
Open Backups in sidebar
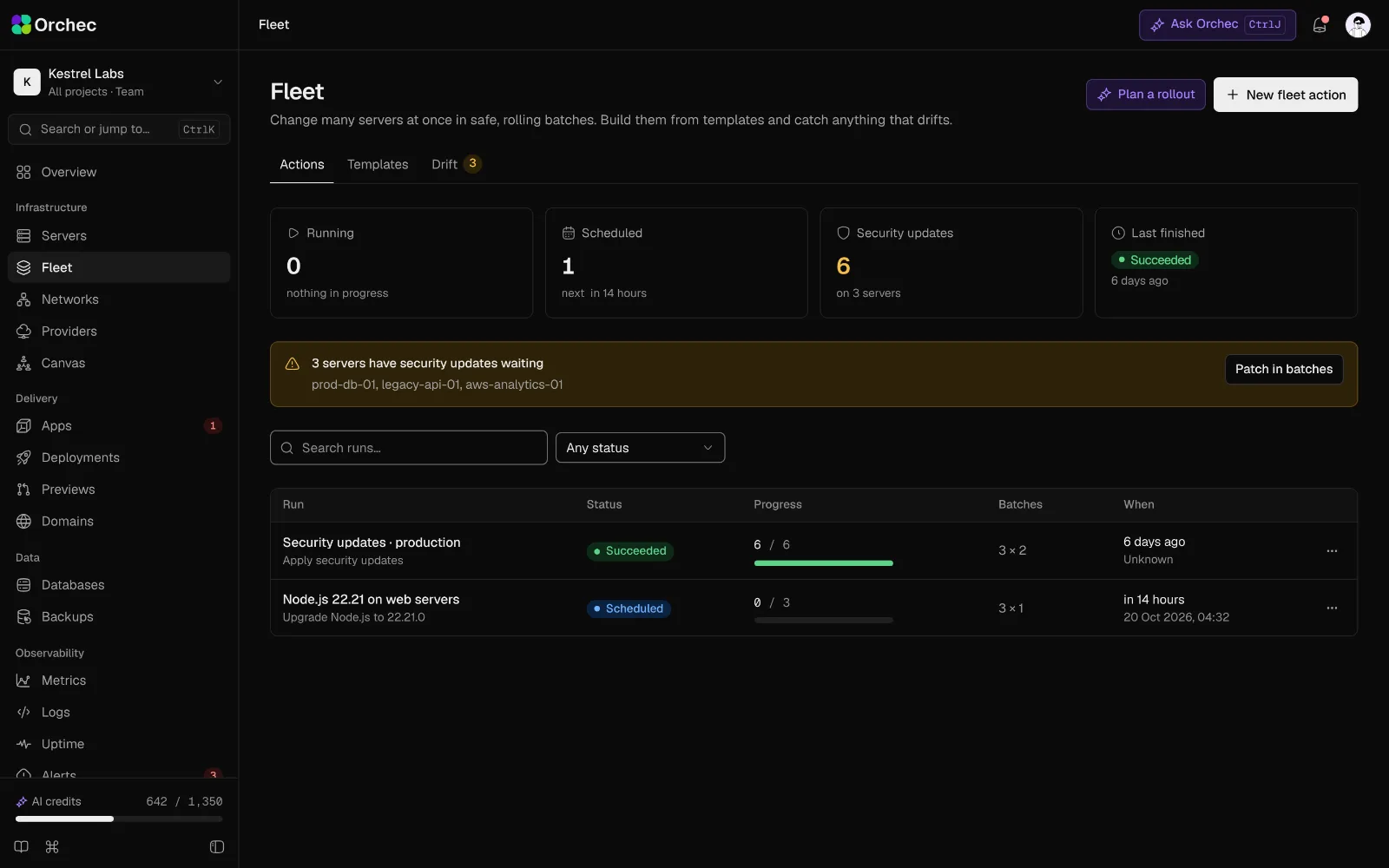pyautogui.click(x=119, y=616)
